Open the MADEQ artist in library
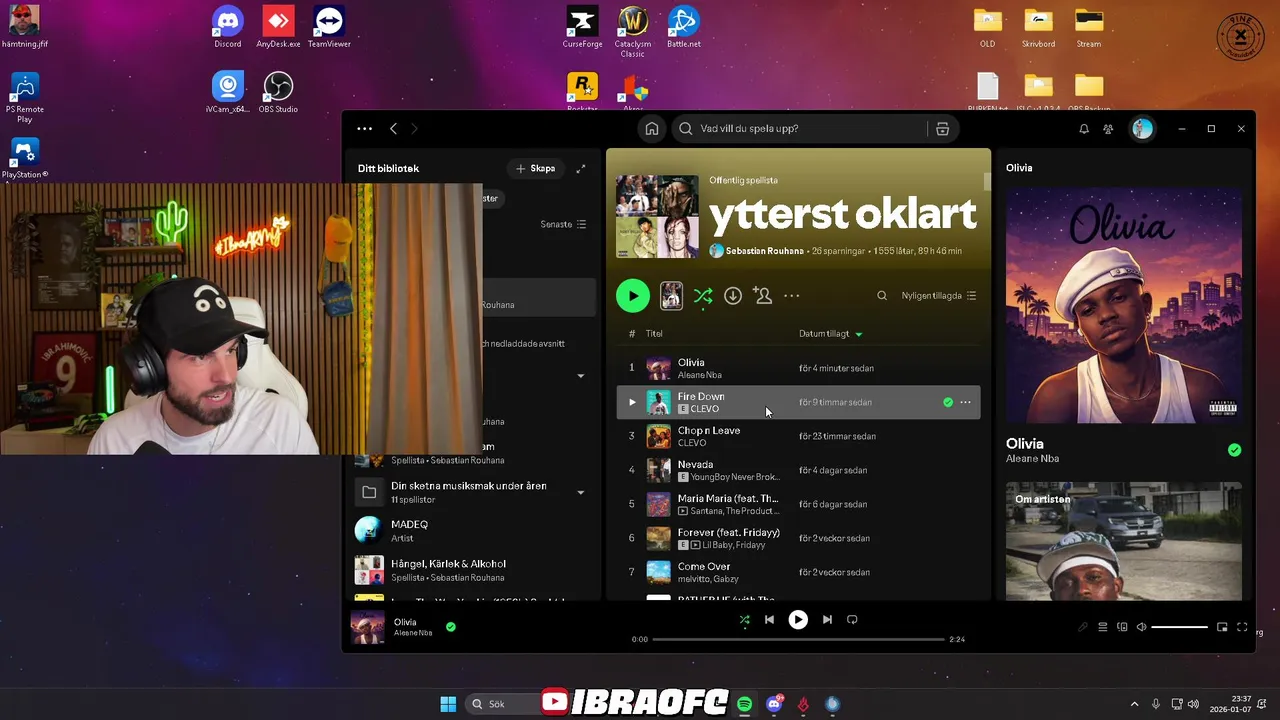 pyautogui.click(x=474, y=531)
